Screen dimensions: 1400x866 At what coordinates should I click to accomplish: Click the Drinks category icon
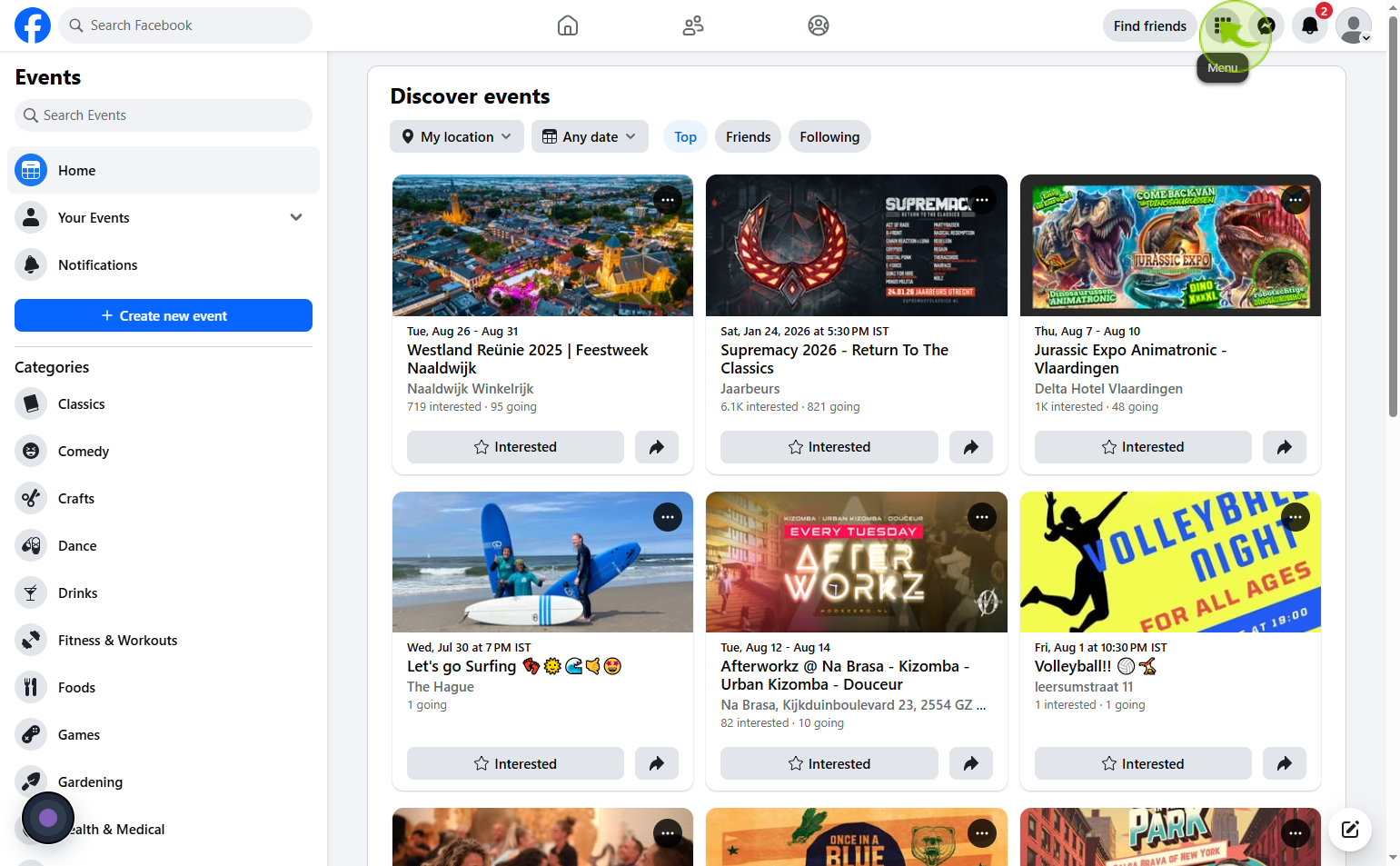(31, 592)
